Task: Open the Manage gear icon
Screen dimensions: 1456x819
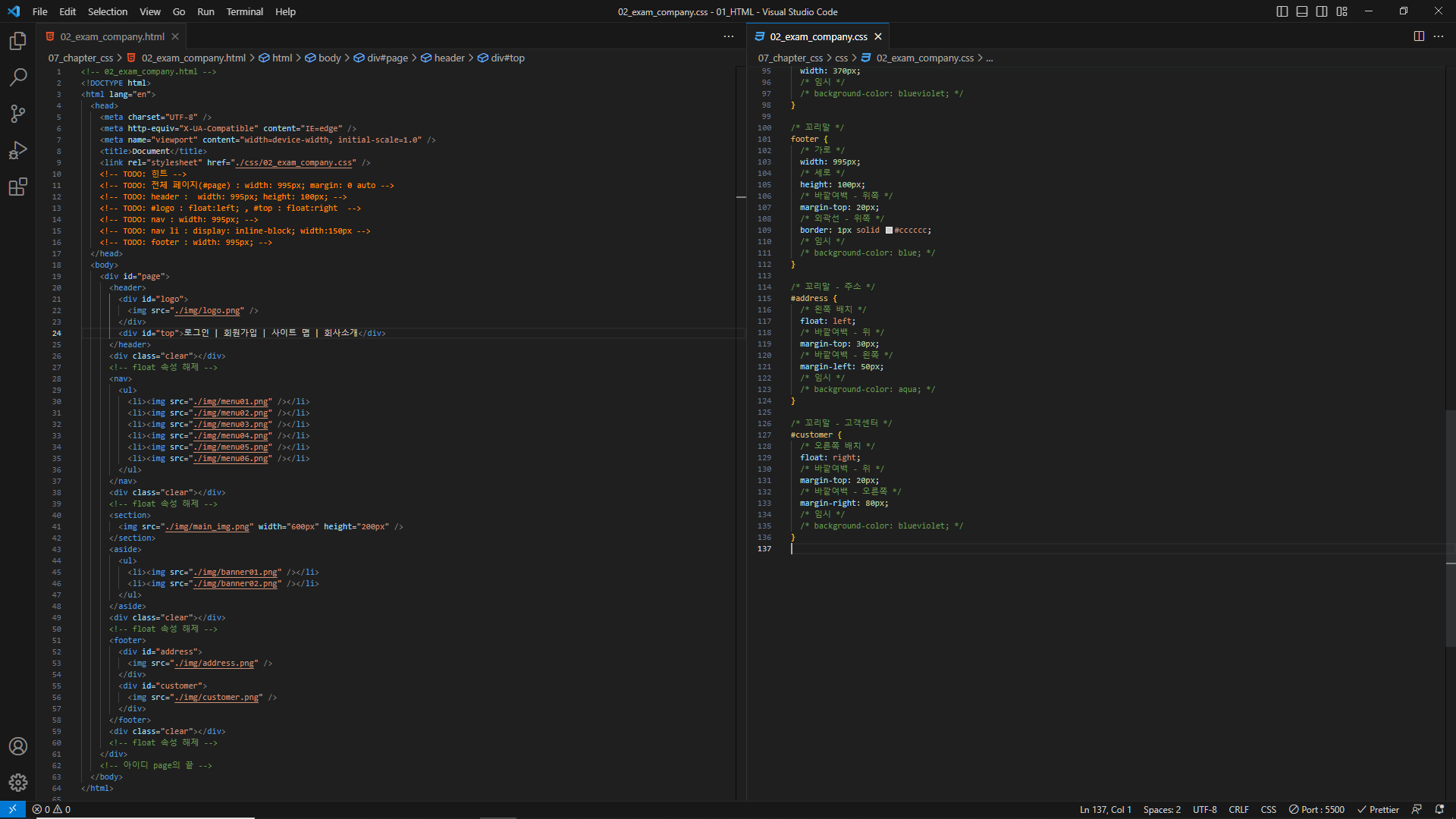Action: tap(18, 783)
